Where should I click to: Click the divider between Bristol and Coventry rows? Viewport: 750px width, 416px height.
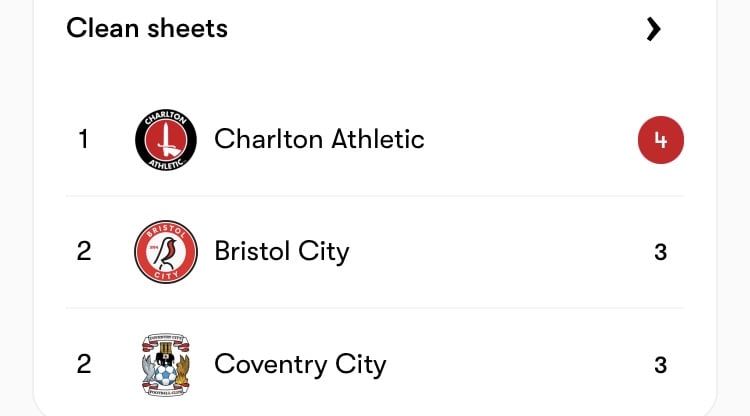375,308
